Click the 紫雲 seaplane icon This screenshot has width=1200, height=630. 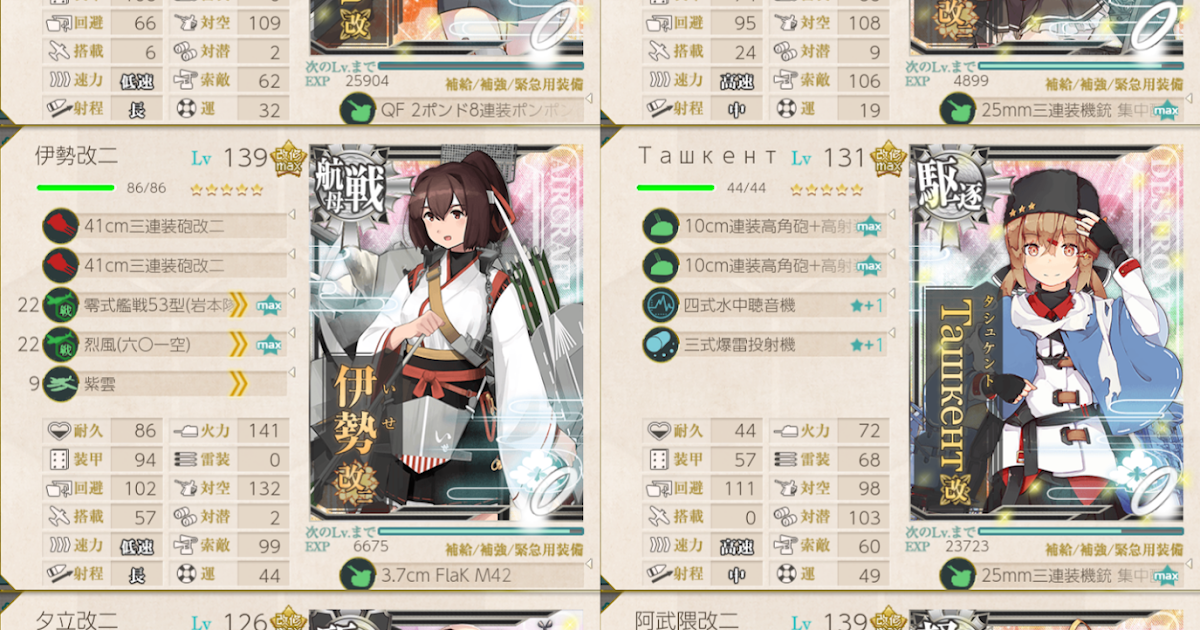click(61, 383)
